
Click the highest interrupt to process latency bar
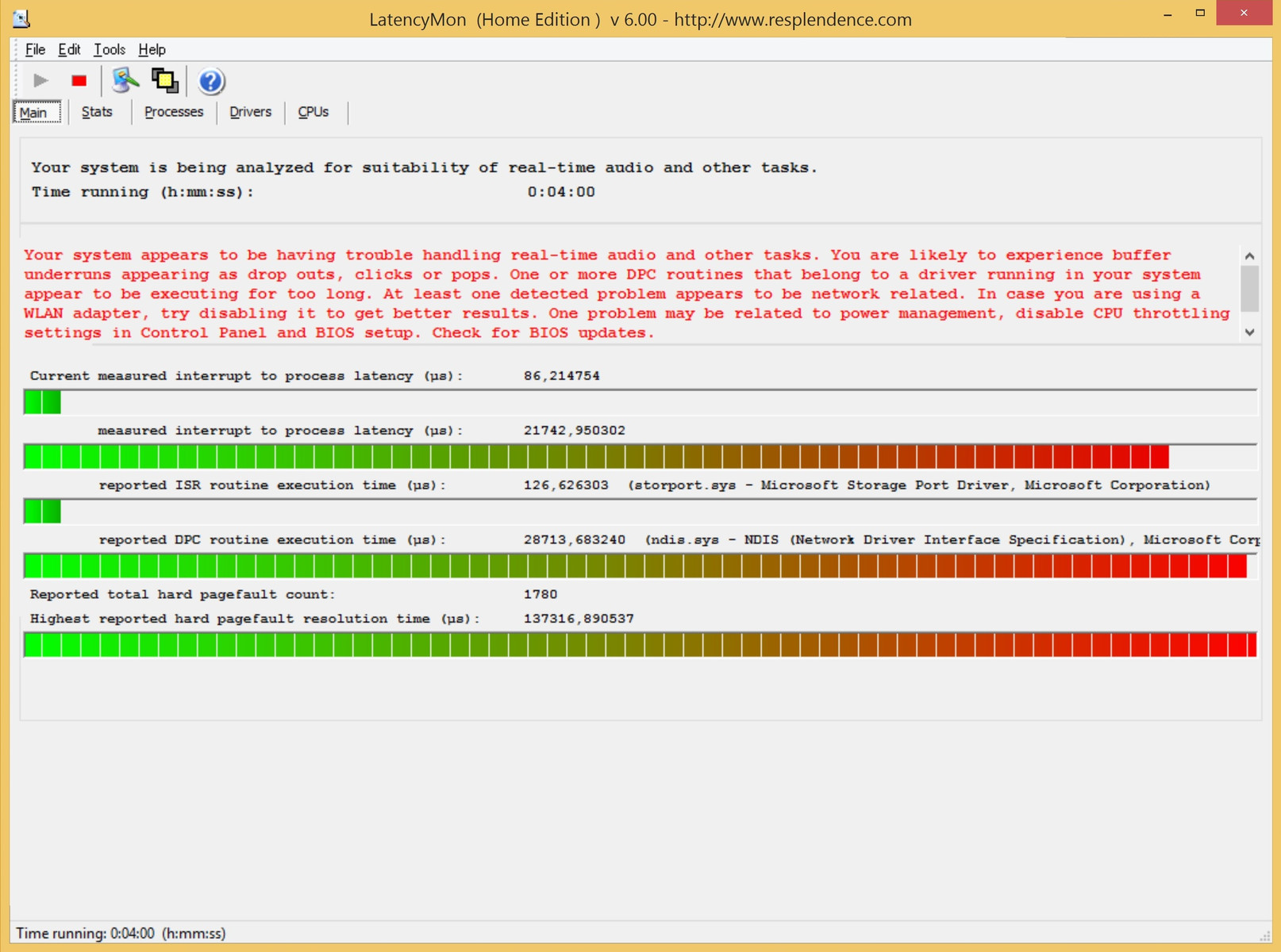(x=640, y=457)
